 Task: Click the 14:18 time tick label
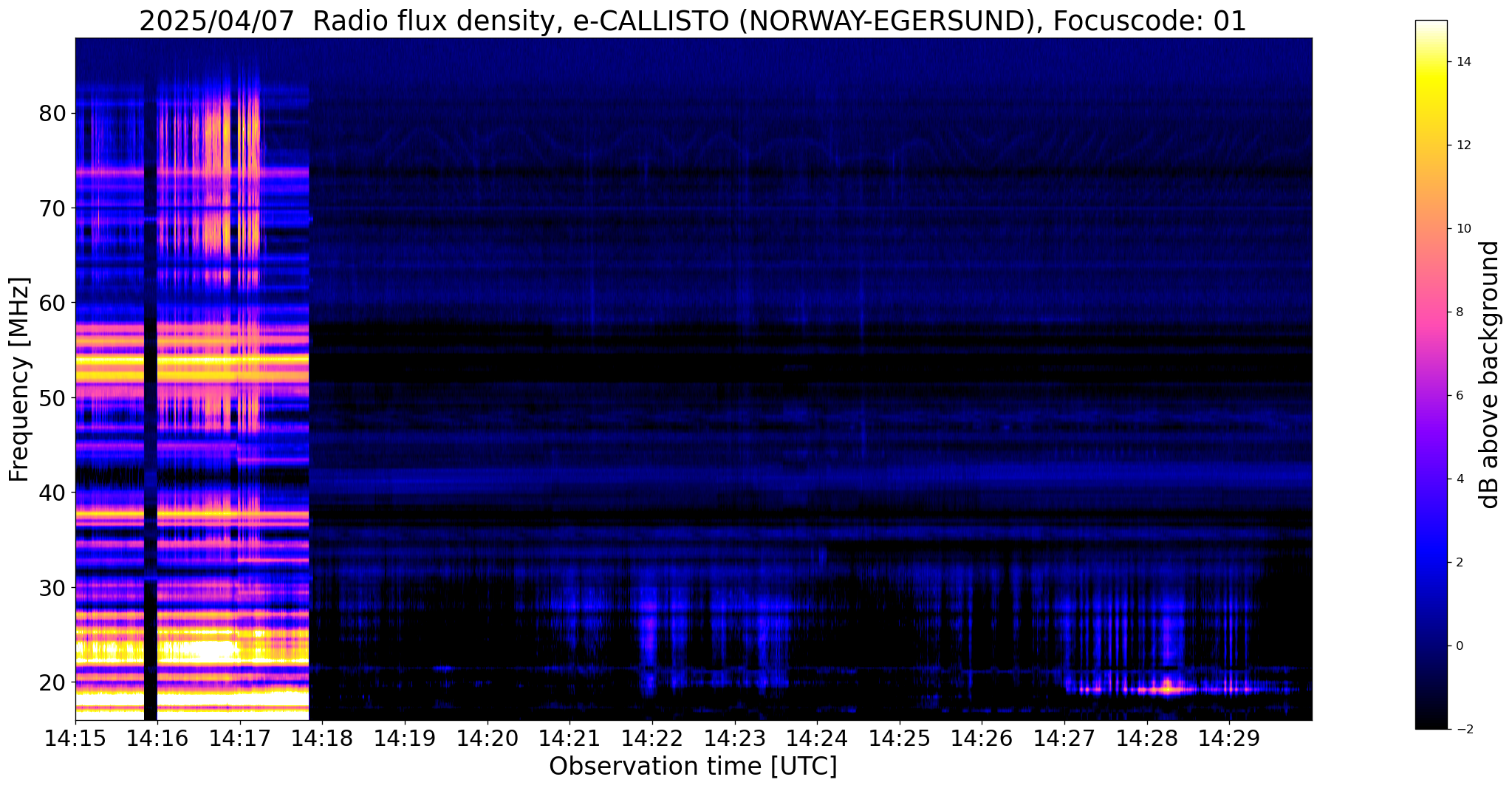[x=322, y=737]
